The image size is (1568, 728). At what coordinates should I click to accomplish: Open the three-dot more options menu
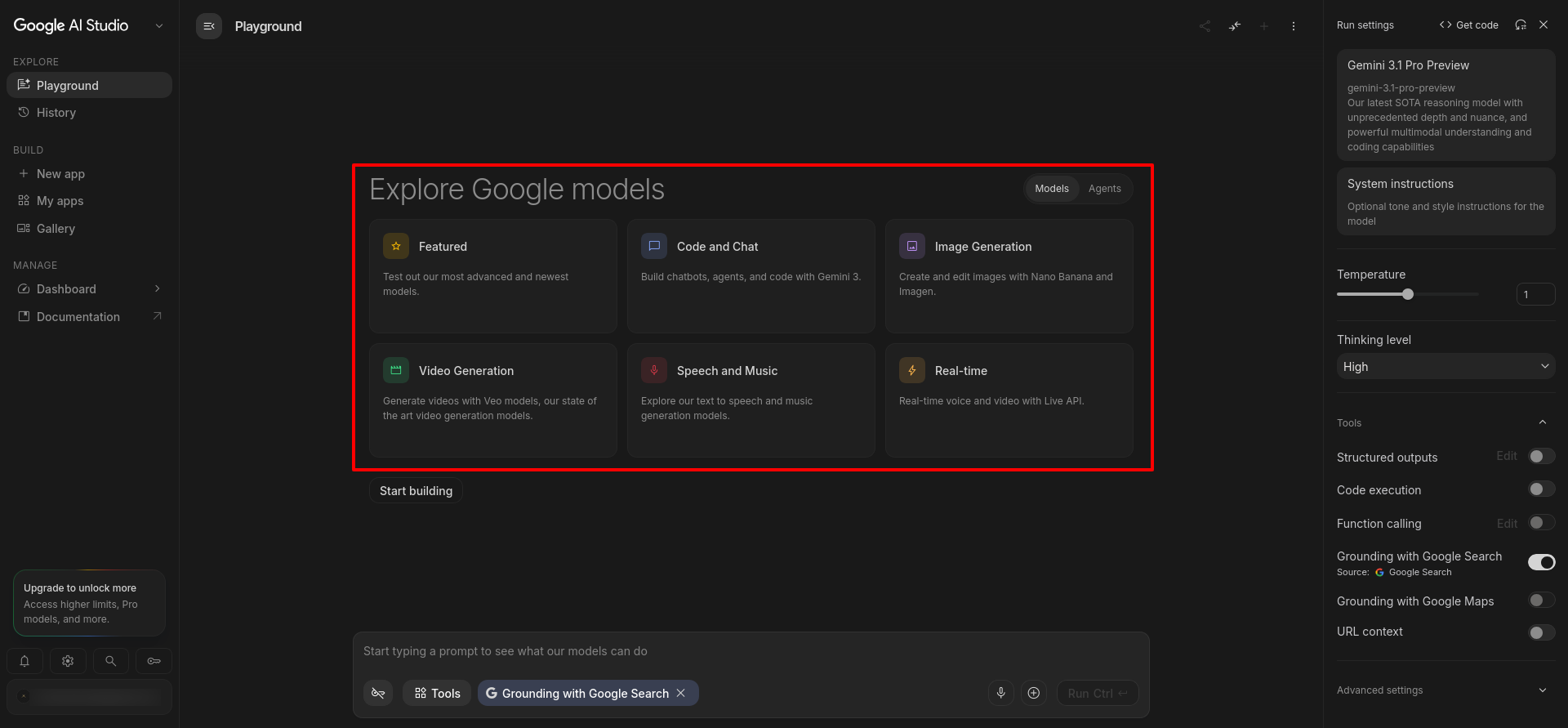coord(1294,26)
